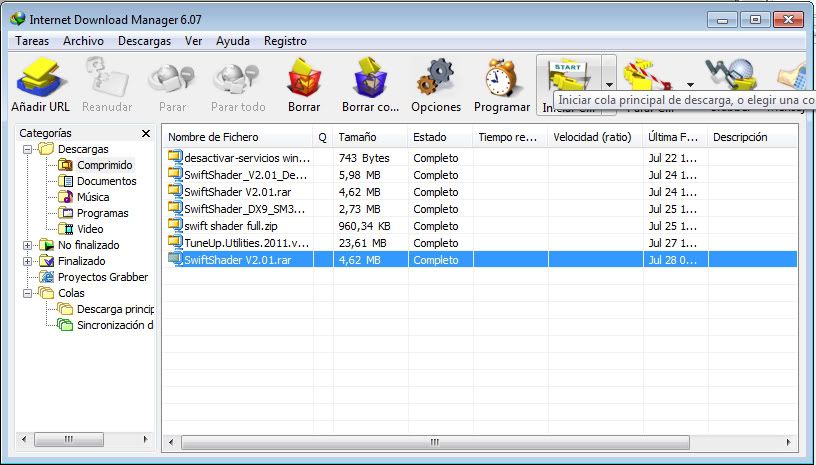The height and width of the screenshot is (465, 816).
Task: Click the Borrar toolbar icon
Action: click(x=304, y=78)
